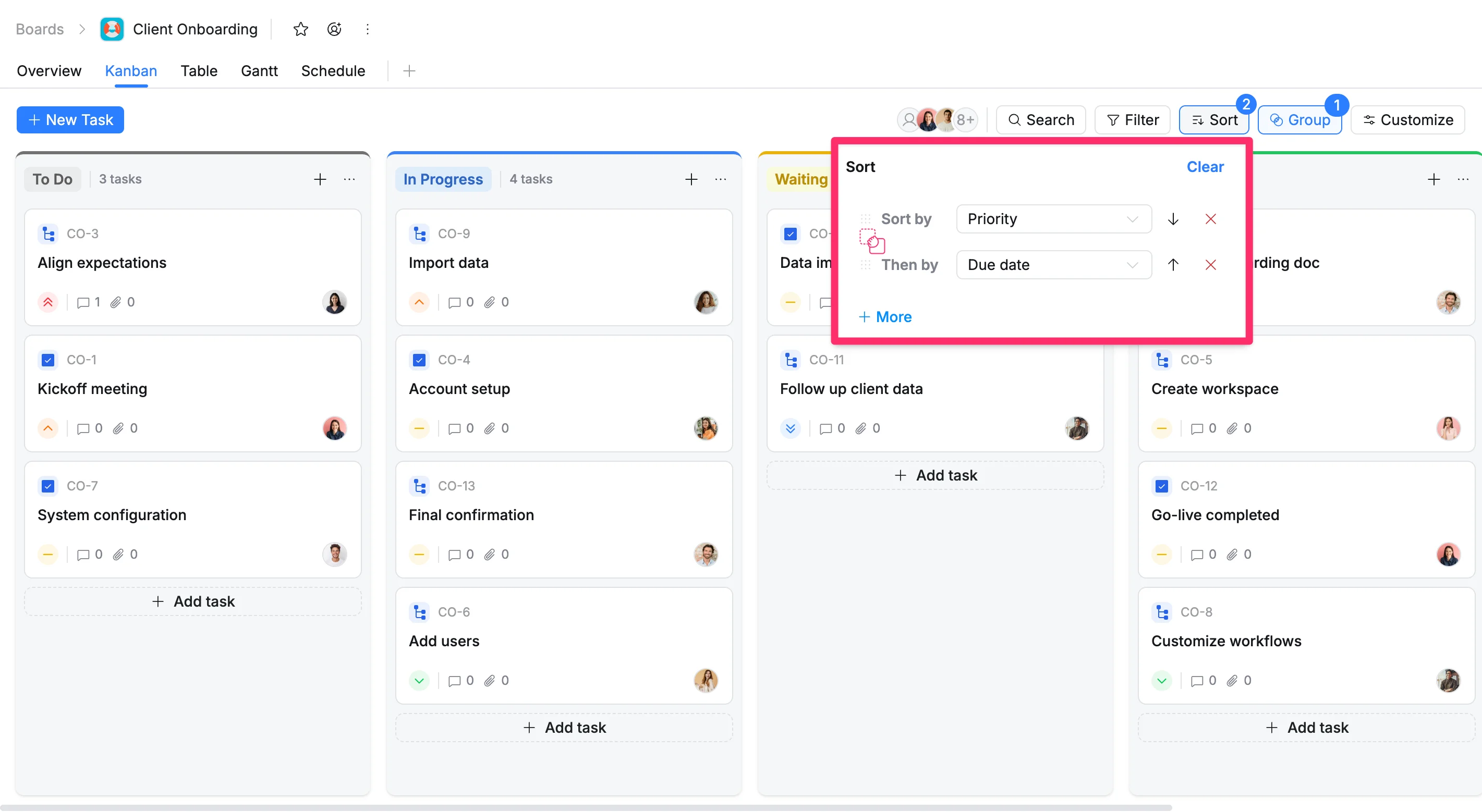The image size is (1482, 812).
Task: Add another sort rule with More
Action: (885, 317)
